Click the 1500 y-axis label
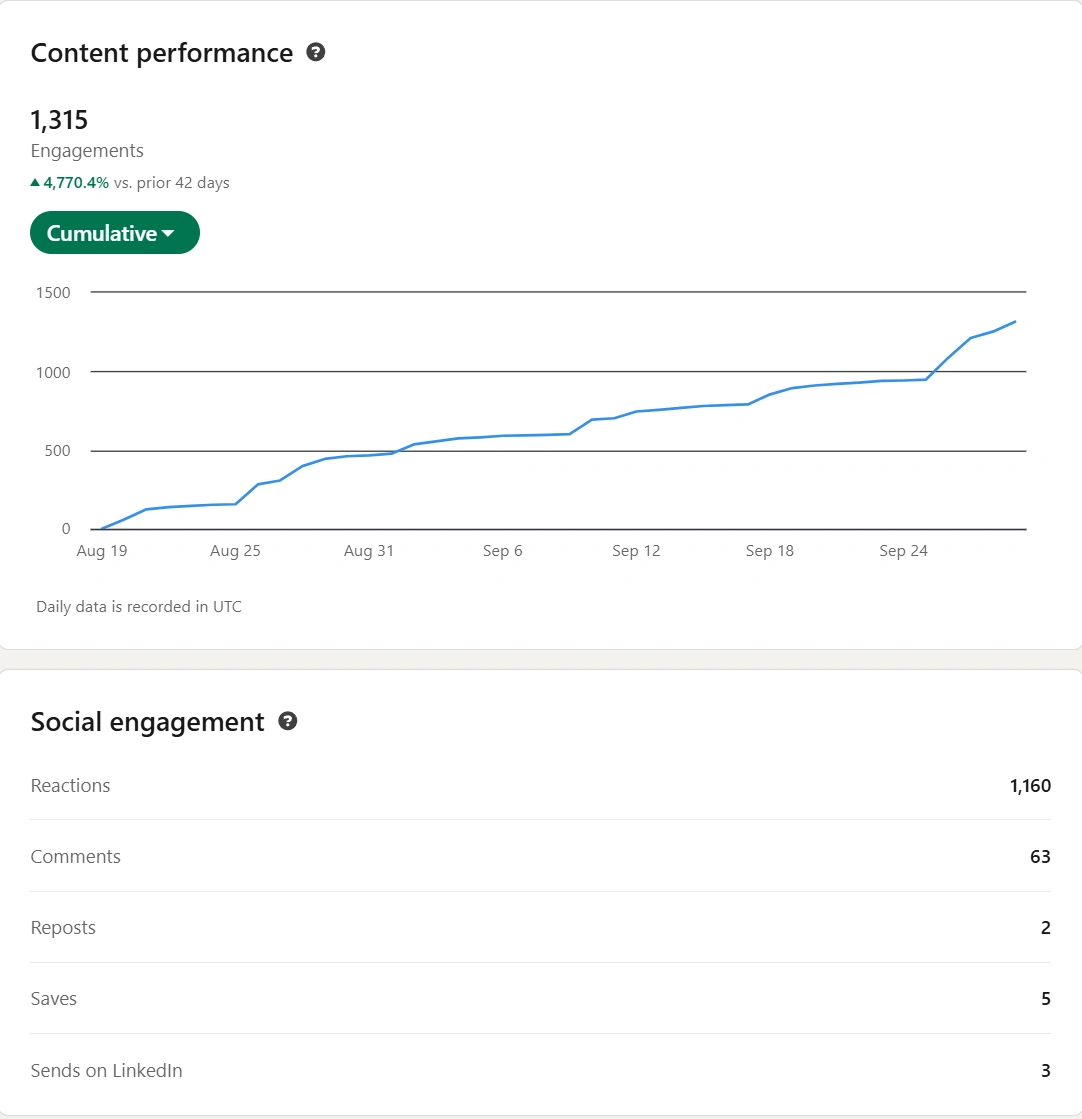 point(53,292)
